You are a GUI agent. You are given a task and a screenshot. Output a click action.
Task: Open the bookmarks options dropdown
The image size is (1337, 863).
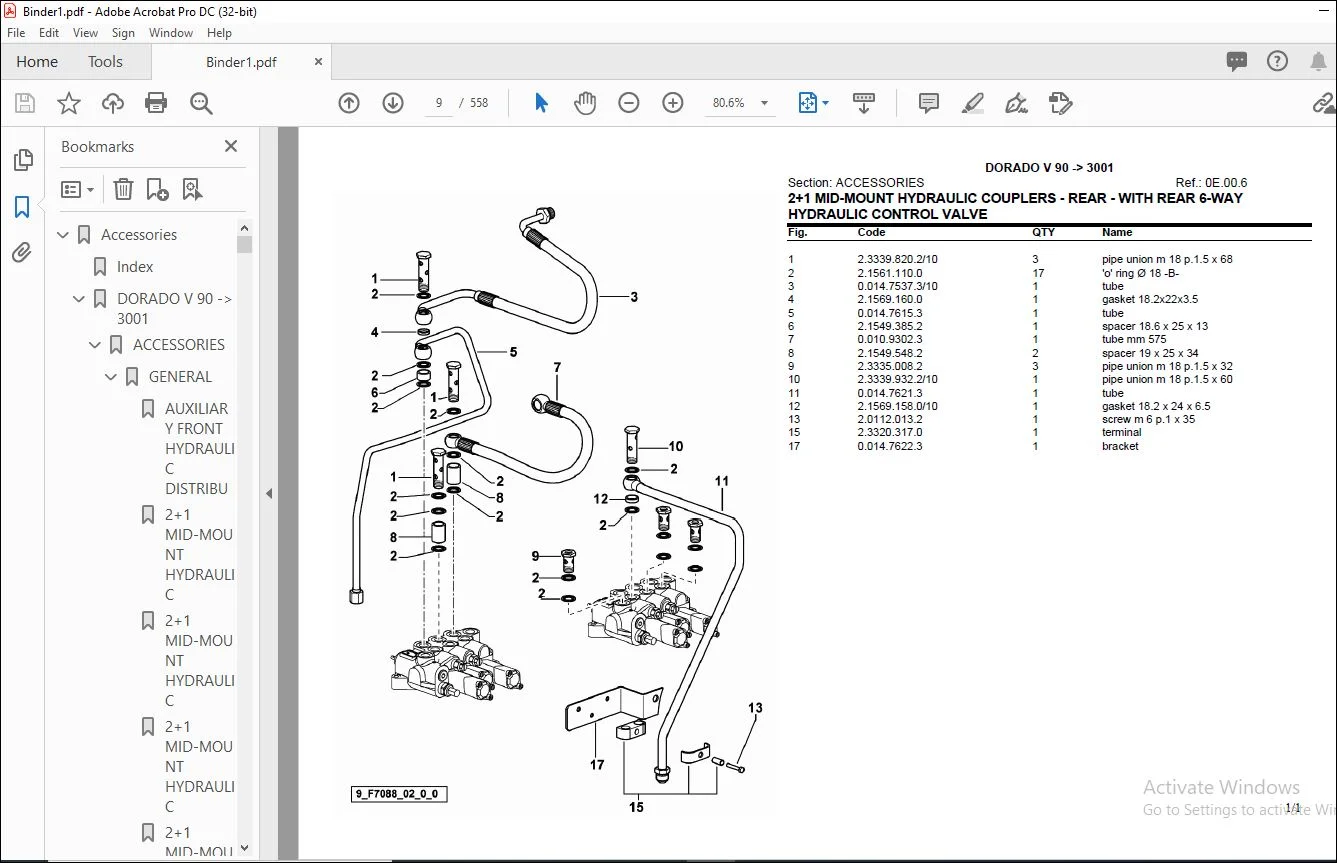point(77,189)
